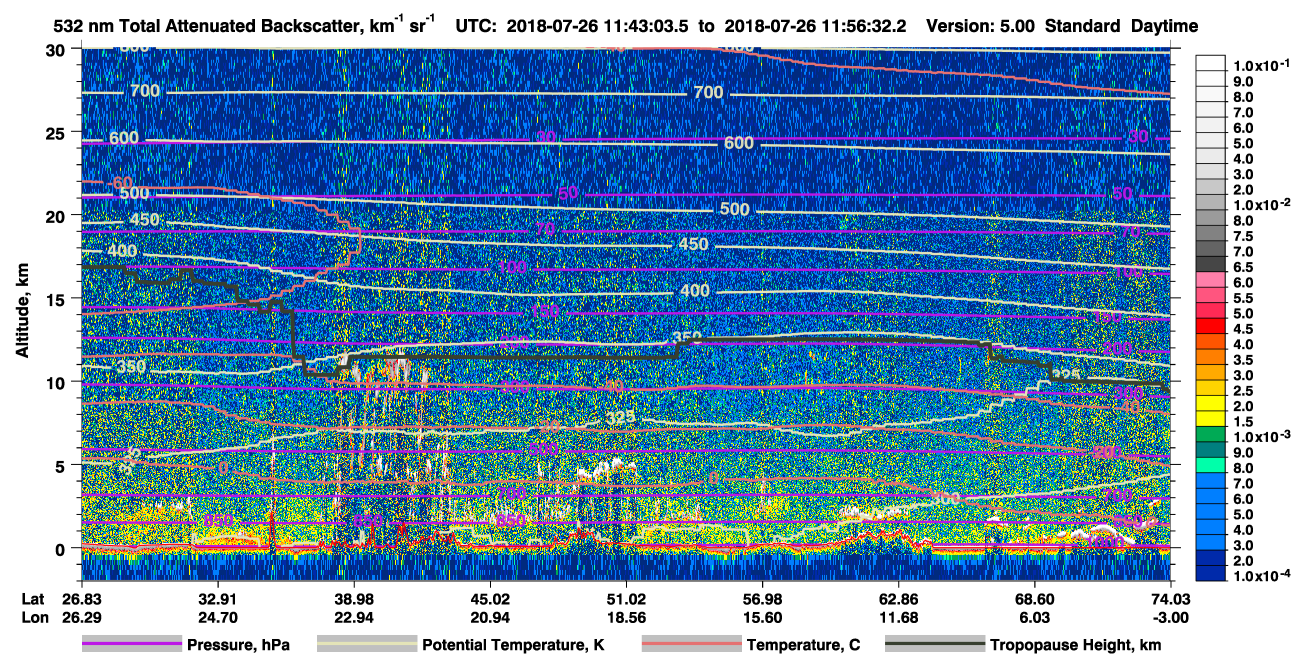This screenshot has width=1300, height=667.
Task: Click the longitude value 6.03
Action: pyautogui.click(x=1034, y=618)
